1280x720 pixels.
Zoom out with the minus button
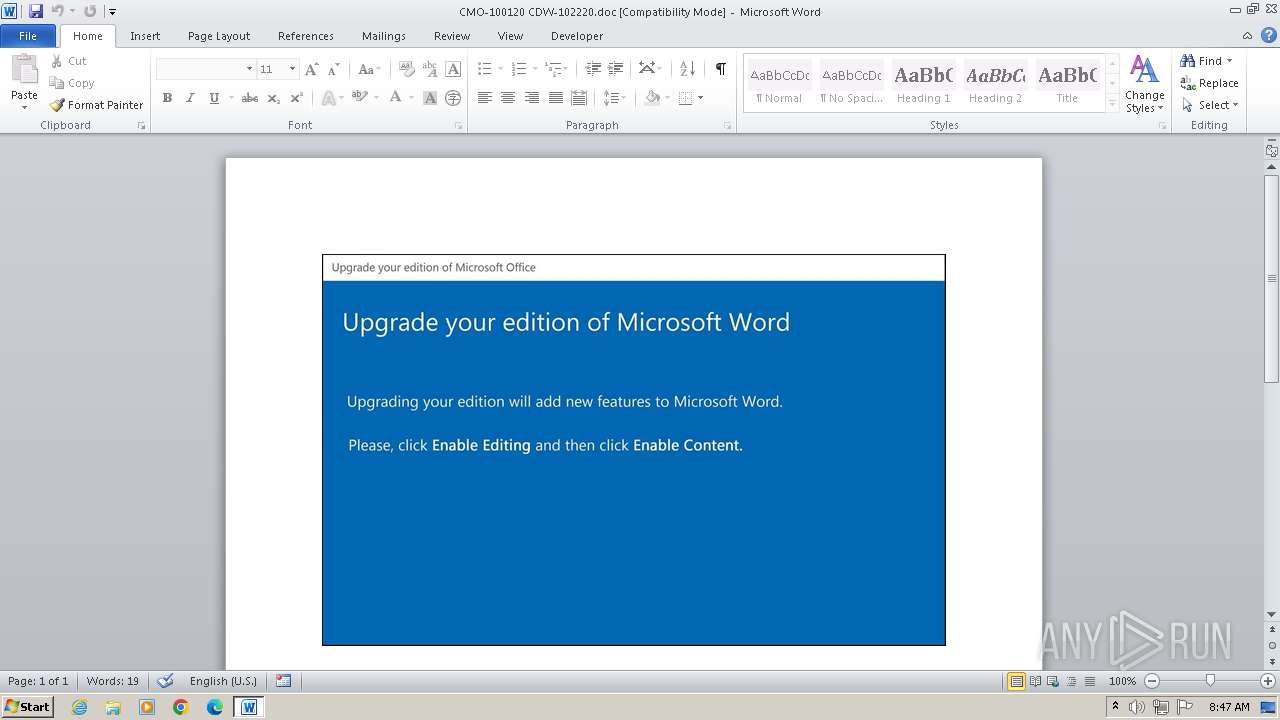click(1152, 681)
